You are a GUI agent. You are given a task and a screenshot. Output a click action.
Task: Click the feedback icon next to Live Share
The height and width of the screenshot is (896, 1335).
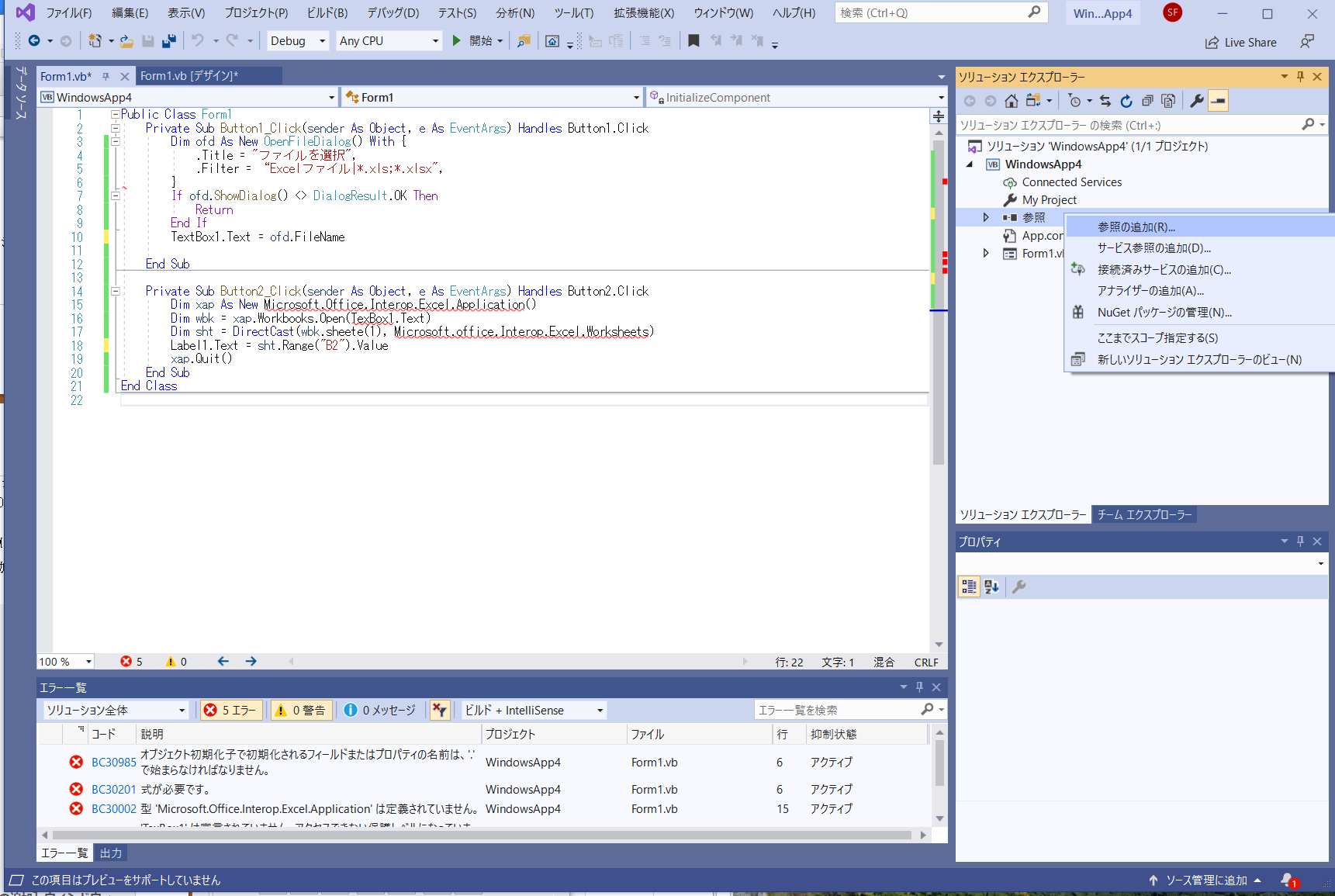pos(1307,42)
